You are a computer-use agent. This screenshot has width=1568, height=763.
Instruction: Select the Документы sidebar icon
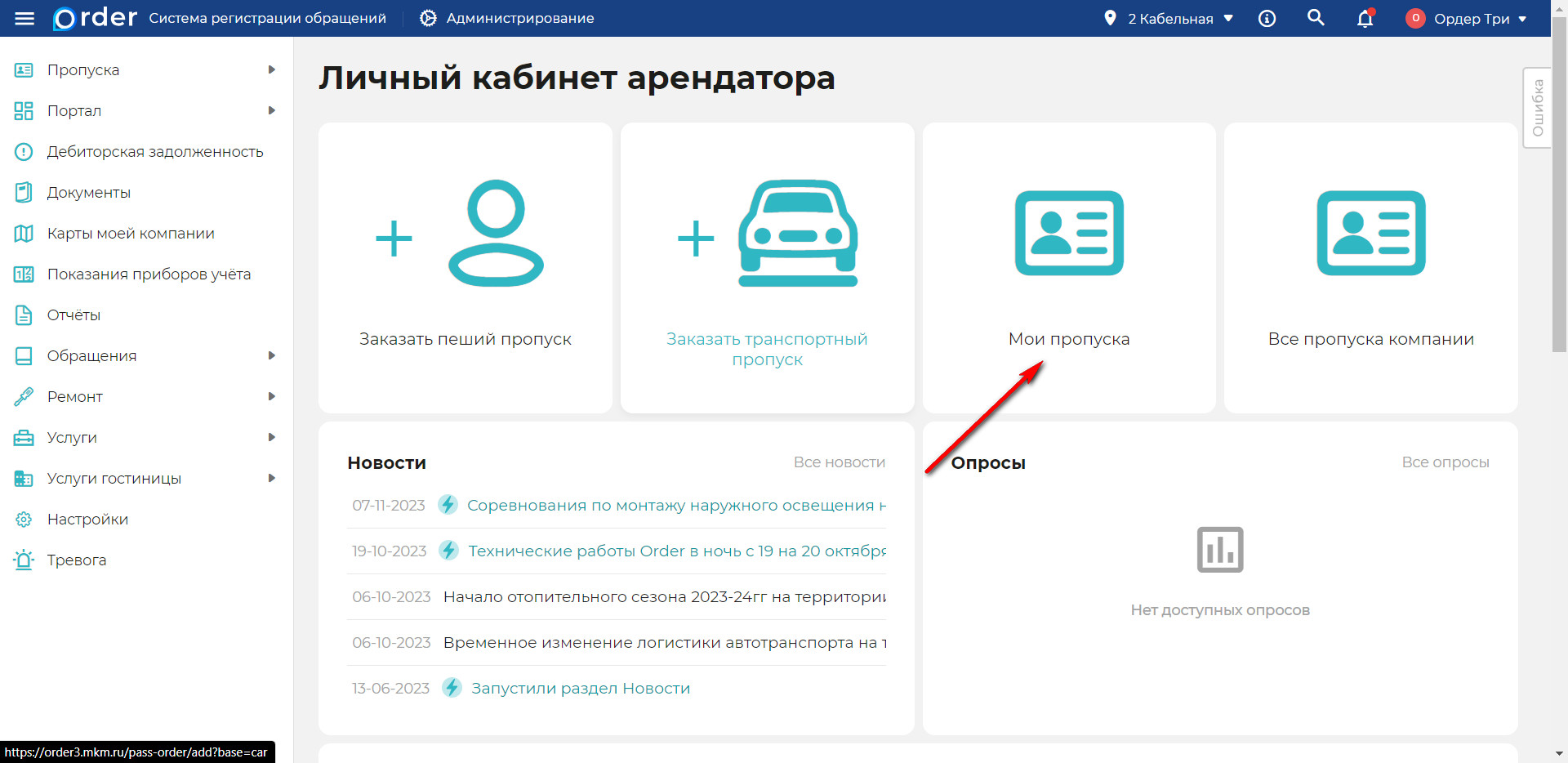click(x=24, y=192)
